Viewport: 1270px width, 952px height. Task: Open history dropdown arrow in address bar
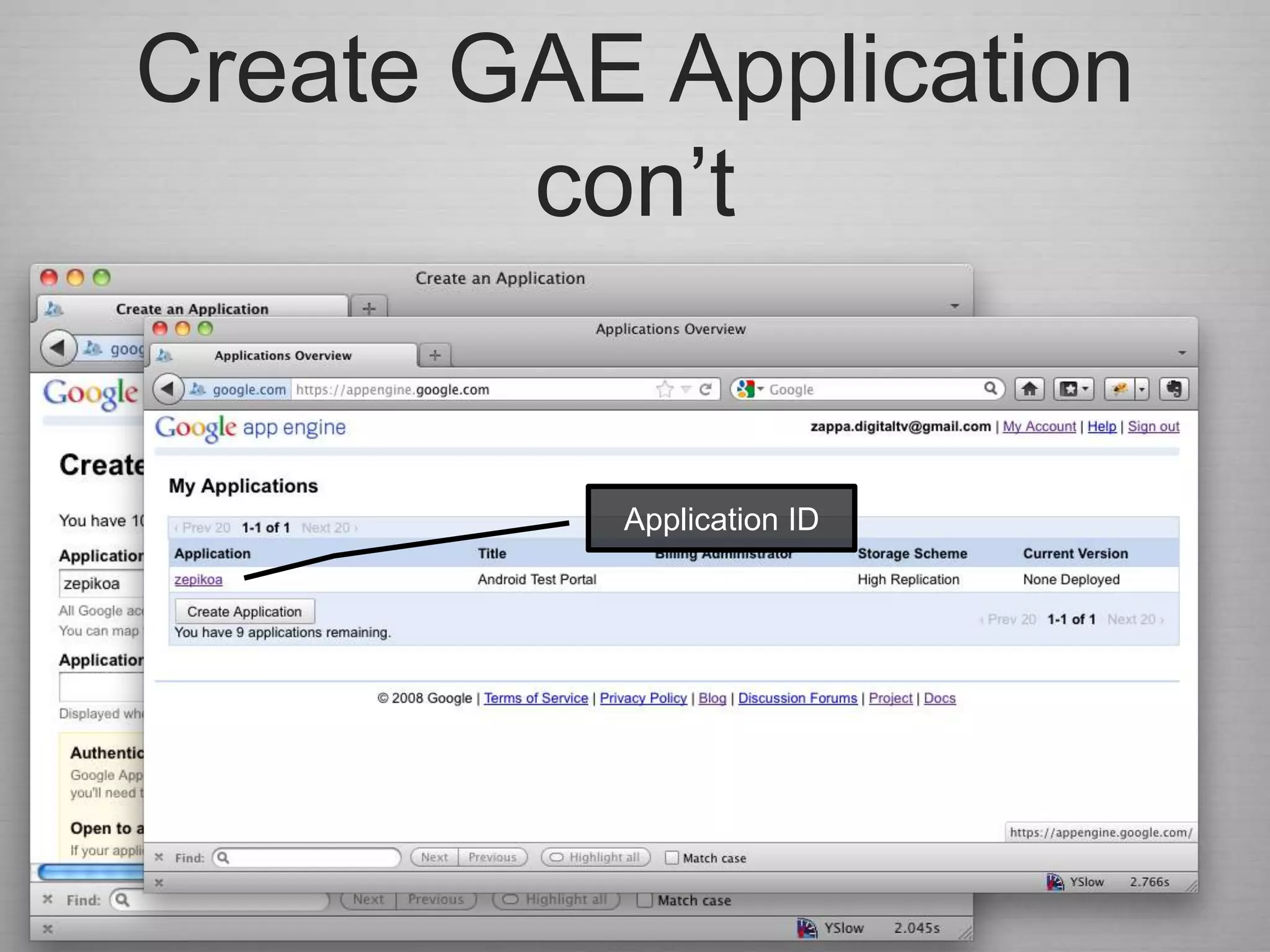click(686, 389)
